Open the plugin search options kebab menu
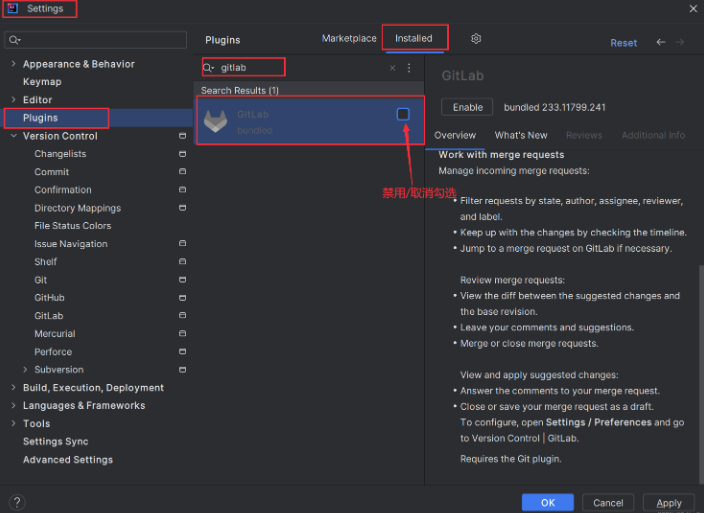This screenshot has width=704, height=513. [409, 68]
